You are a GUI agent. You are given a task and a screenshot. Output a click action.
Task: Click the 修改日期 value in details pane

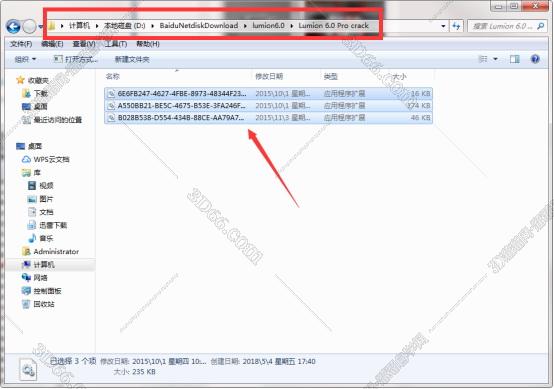point(169,361)
